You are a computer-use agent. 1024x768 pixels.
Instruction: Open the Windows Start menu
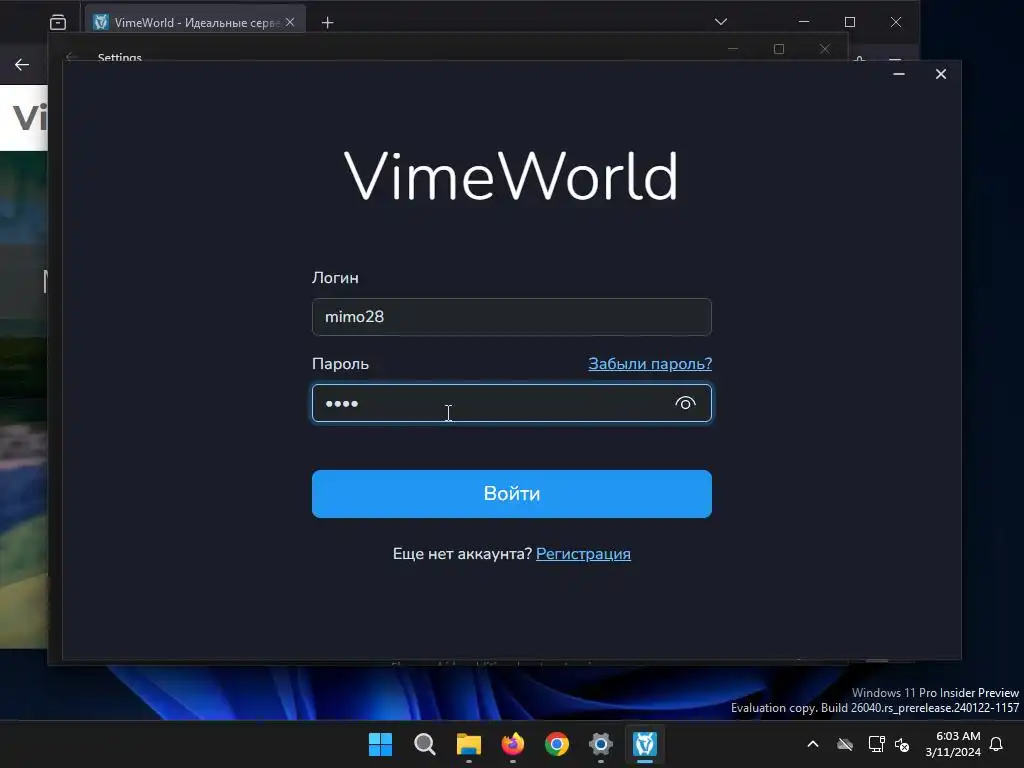380,744
